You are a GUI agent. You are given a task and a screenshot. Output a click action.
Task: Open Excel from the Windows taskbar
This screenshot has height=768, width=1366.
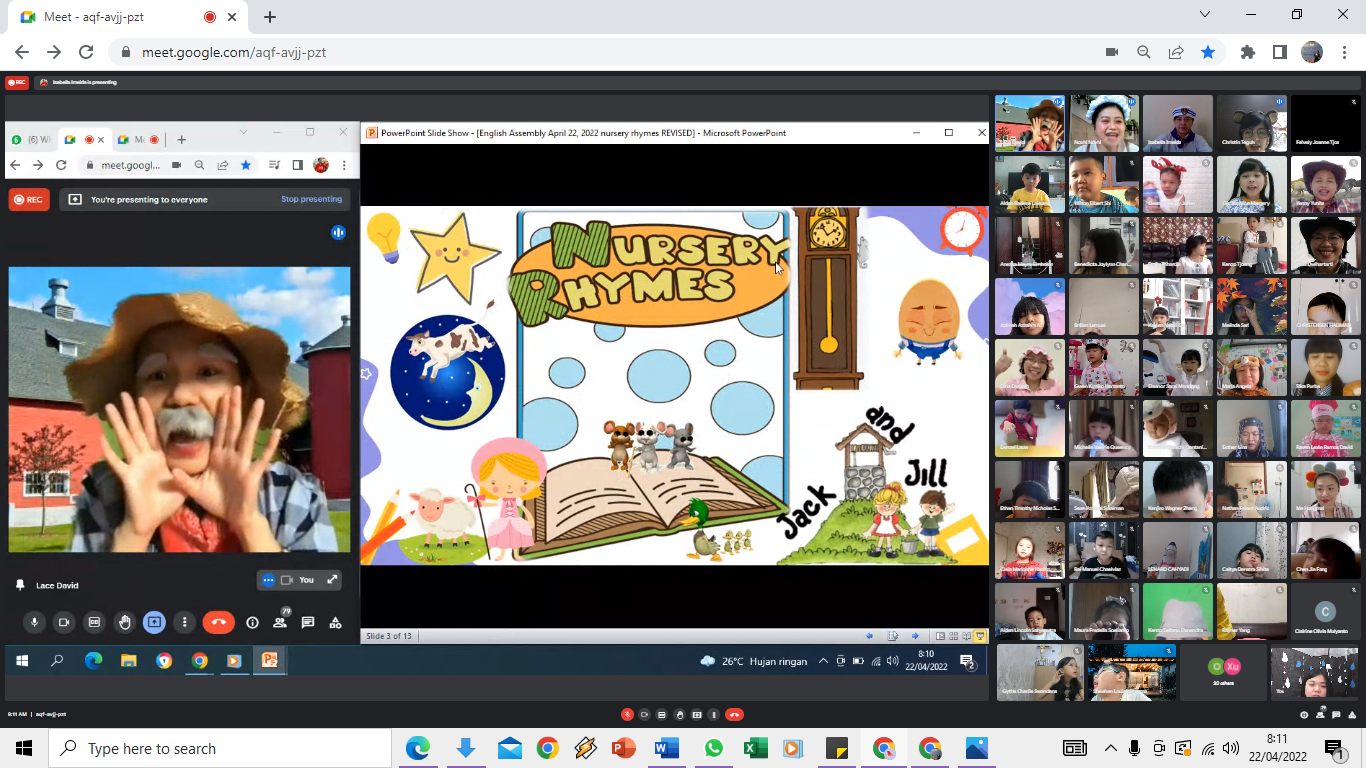[x=755, y=748]
